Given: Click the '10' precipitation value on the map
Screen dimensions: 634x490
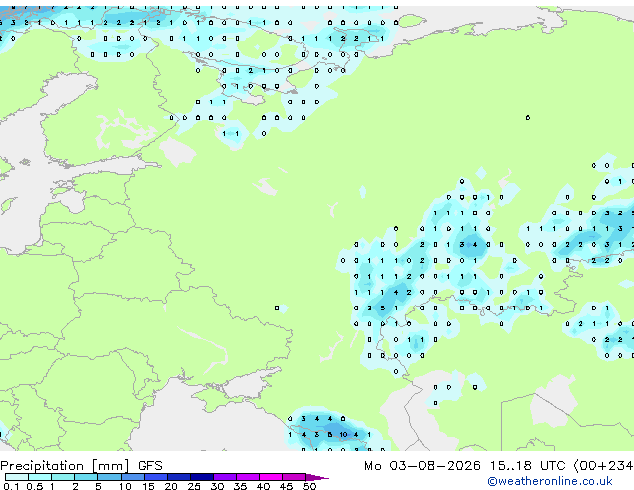Looking at the screenshot, I should coord(343,435).
